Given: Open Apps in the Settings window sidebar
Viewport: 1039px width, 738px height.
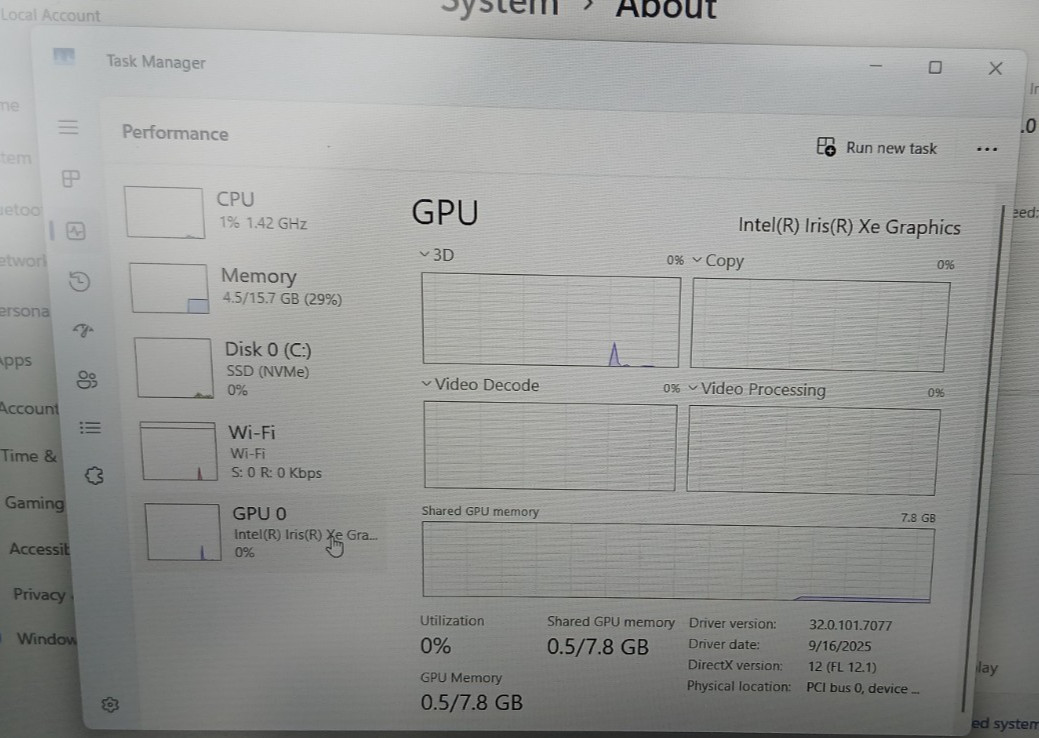Looking at the screenshot, I should [16, 361].
